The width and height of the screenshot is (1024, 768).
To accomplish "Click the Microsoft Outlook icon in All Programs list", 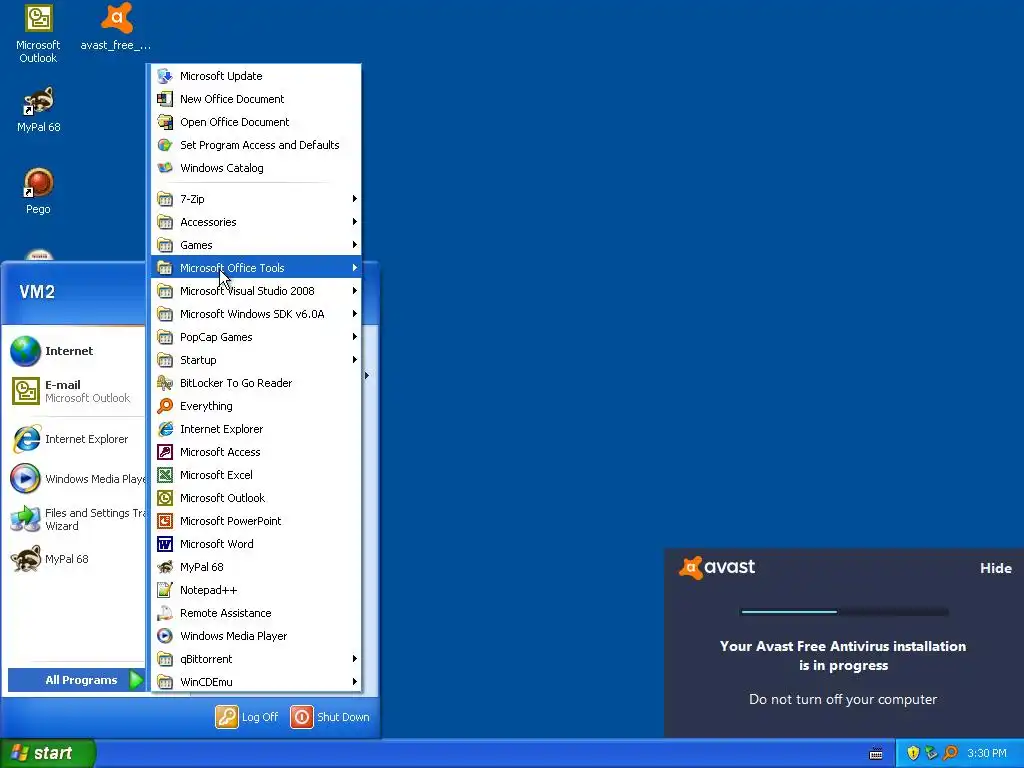I will pyautogui.click(x=165, y=498).
